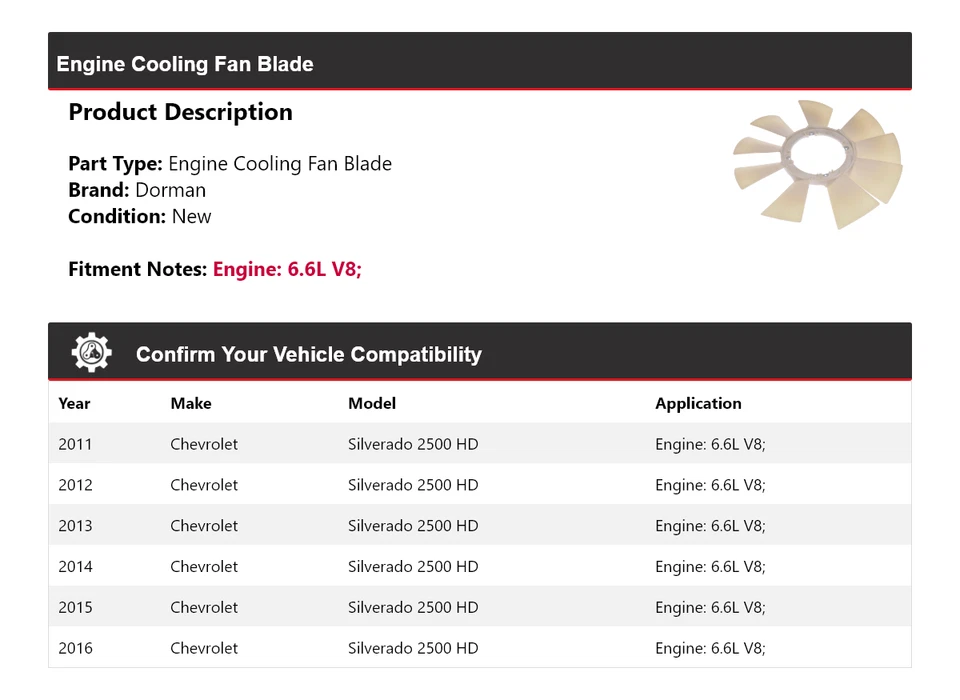The height and width of the screenshot is (700, 960).
Task: Click the Fitment Notes label
Action: tap(138, 269)
